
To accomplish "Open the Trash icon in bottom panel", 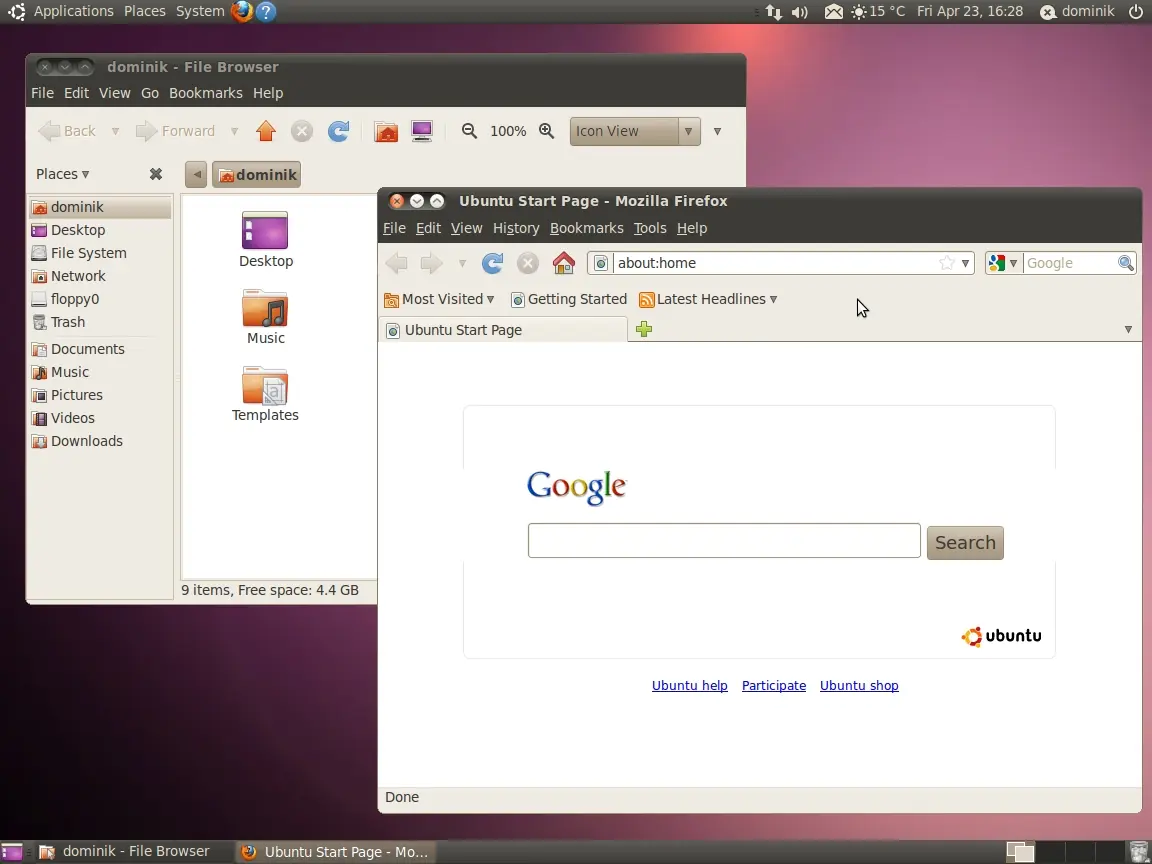I will 1138,852.
